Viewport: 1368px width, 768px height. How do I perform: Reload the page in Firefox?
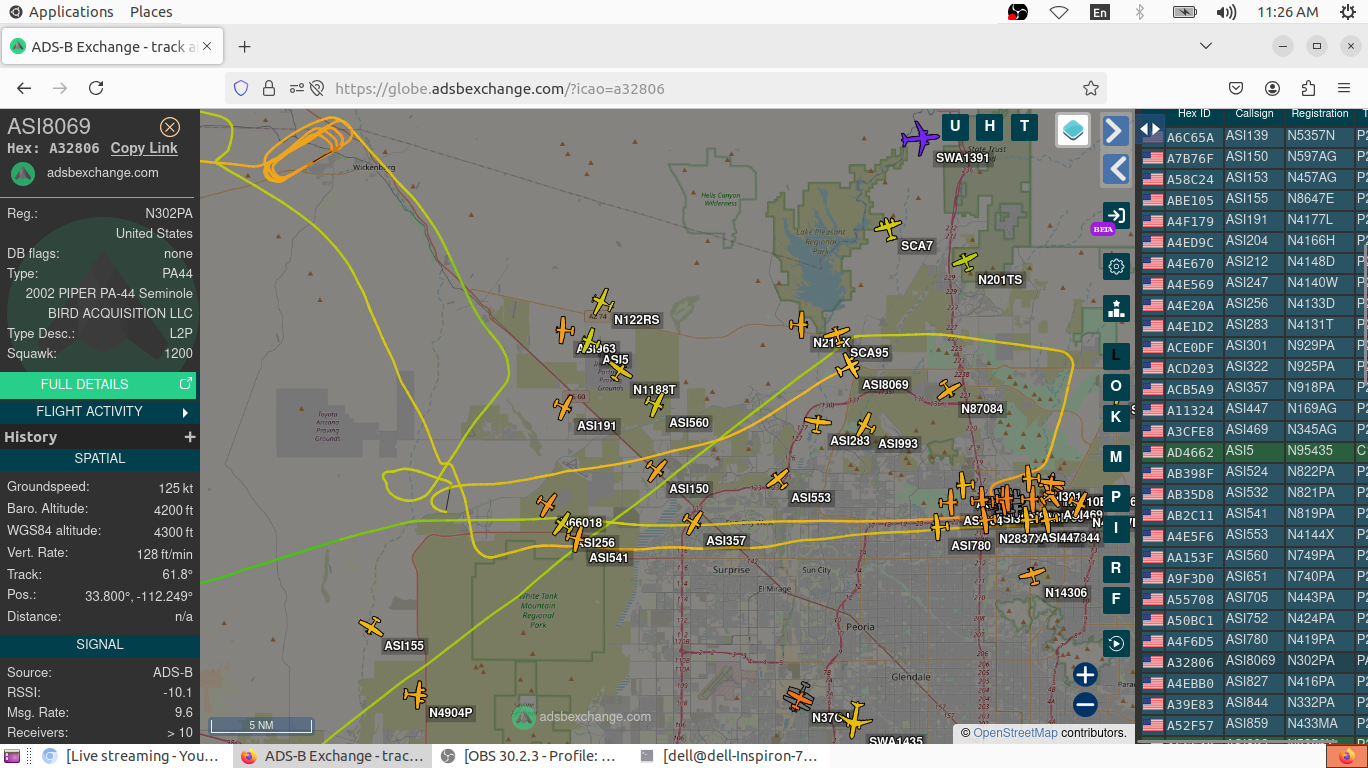pos(96,88)
